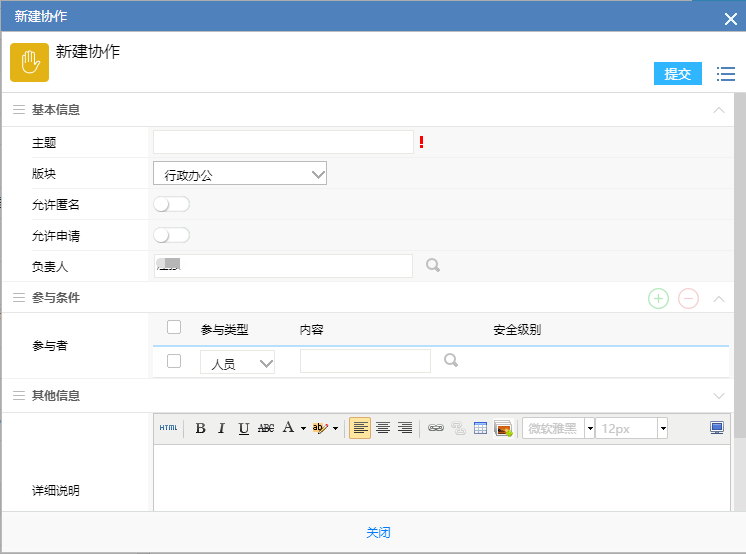
Task: Click the 提交 button
Action: coord(678,74)
